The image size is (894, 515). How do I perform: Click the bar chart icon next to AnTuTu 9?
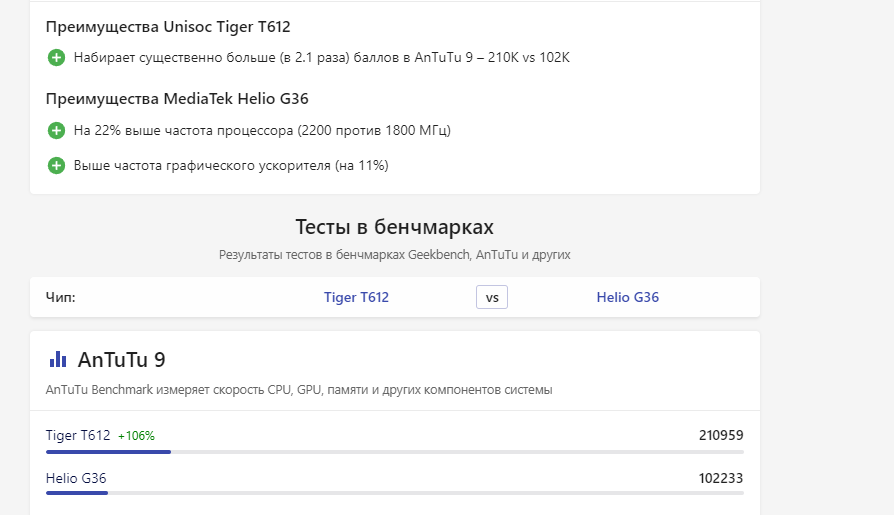point(58,359)
